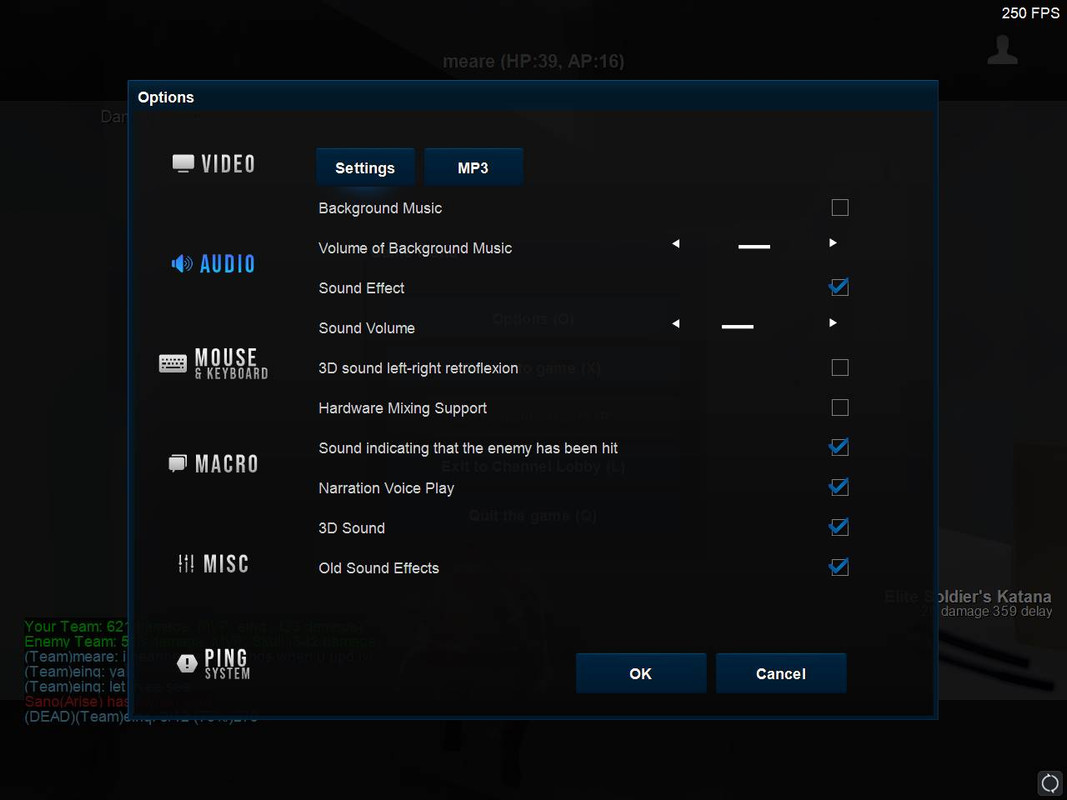This screenshot has height=800, width=1067.
Task: Toggle 3D sound left-right retroflexion checkbox
Action: (x=840, y=367)
